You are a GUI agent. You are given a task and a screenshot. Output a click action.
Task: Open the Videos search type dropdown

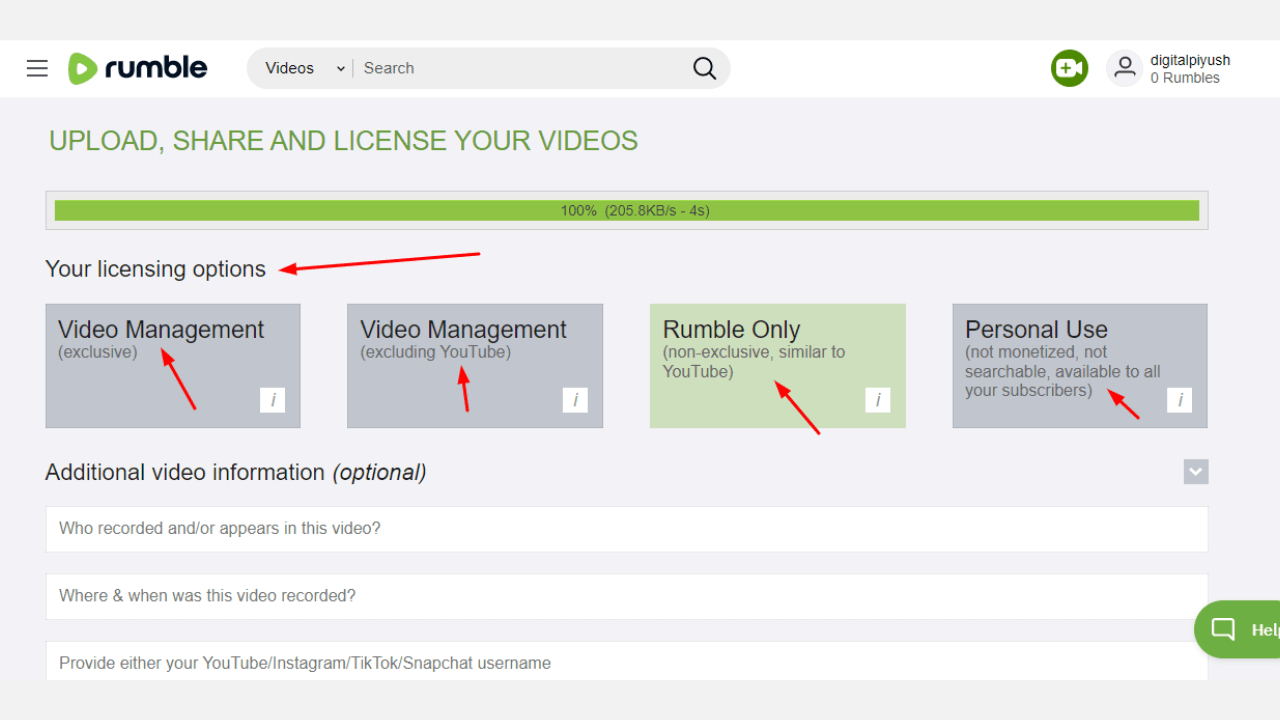tap(305, 68)
